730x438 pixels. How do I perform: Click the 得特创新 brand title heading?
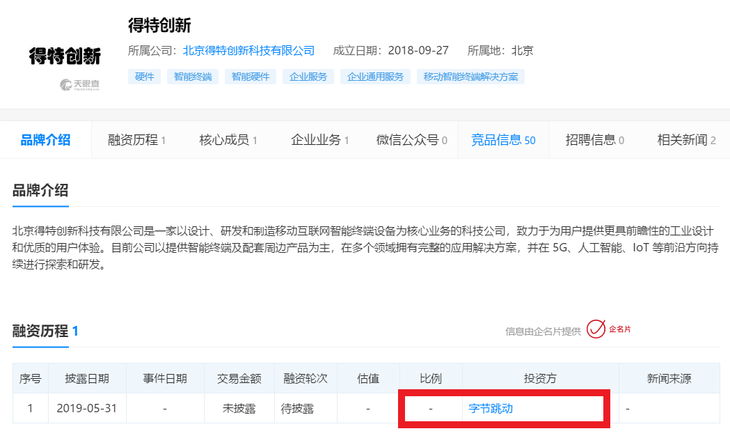pos(159,25)
